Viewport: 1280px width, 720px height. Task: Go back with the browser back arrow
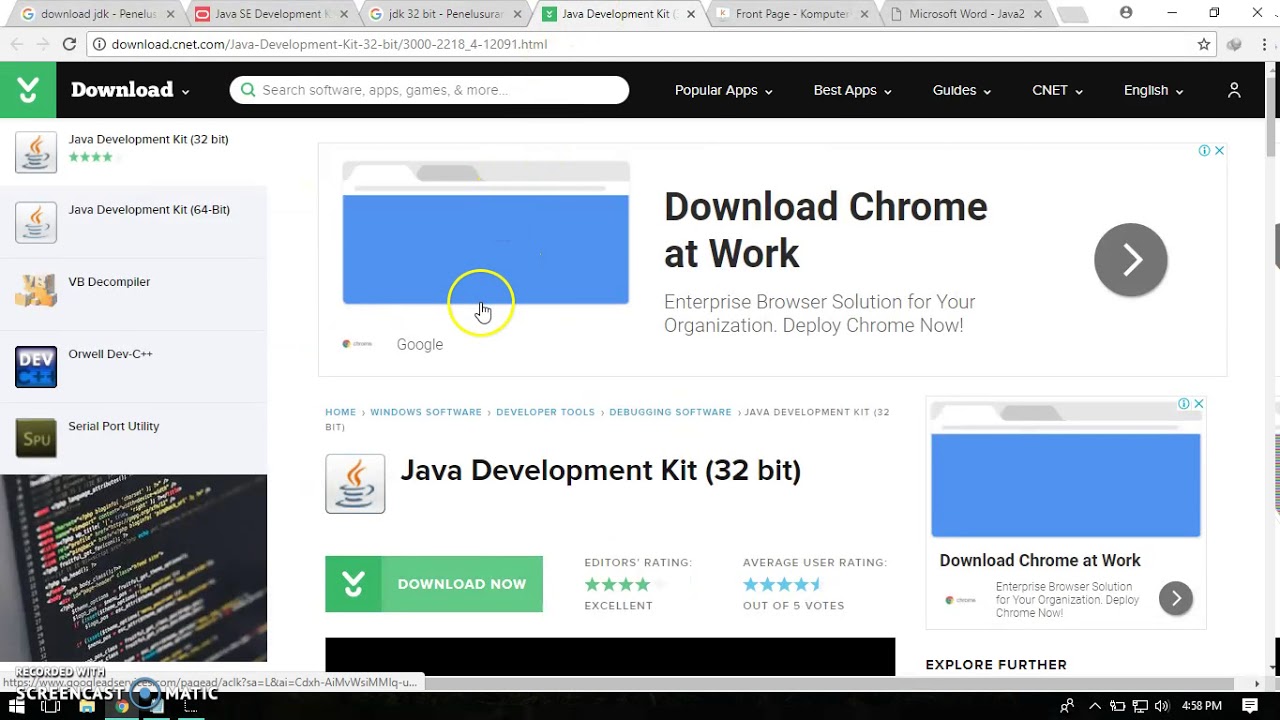tap(16, 44)
